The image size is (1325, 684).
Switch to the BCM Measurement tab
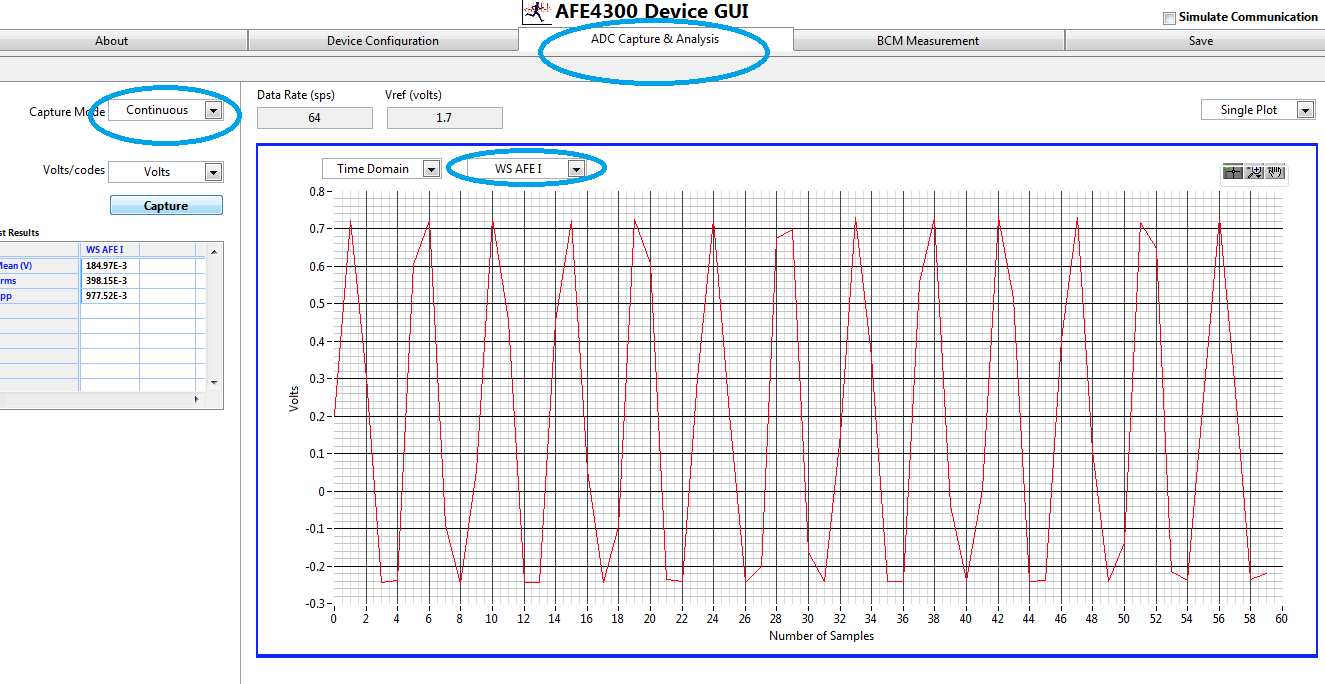tap(928, 41)
